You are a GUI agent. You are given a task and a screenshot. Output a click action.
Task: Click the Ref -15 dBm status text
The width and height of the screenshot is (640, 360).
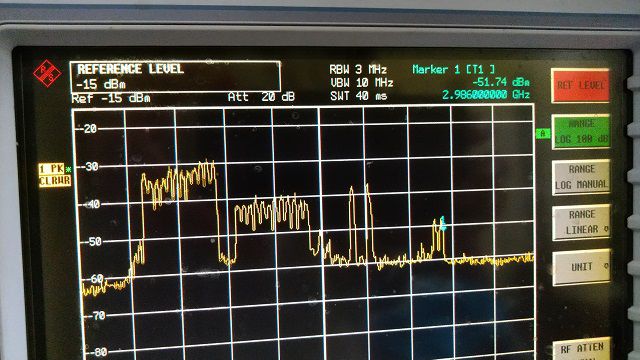coord(111,98)
